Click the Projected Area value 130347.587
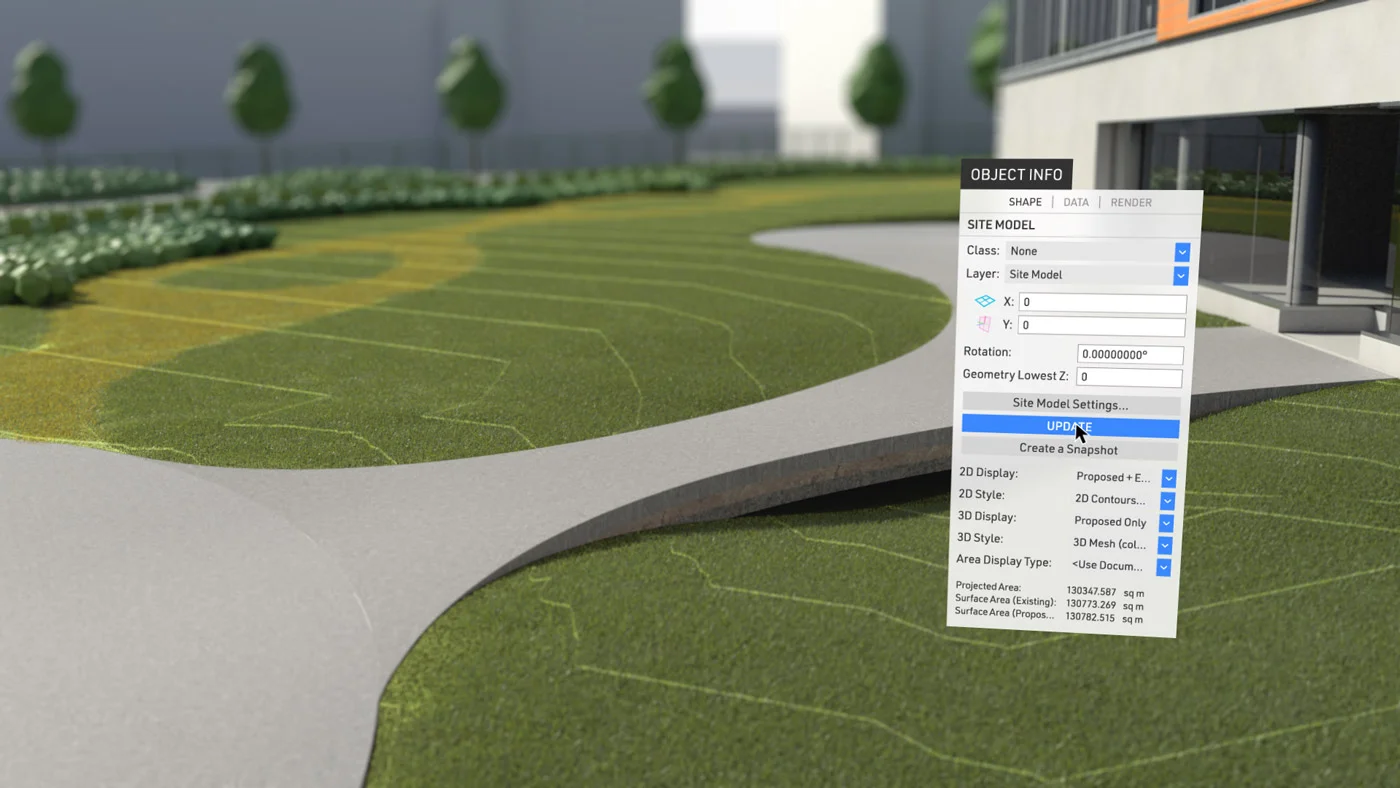The height and width of the screenshot is (788, 1400). (1091, 592)
